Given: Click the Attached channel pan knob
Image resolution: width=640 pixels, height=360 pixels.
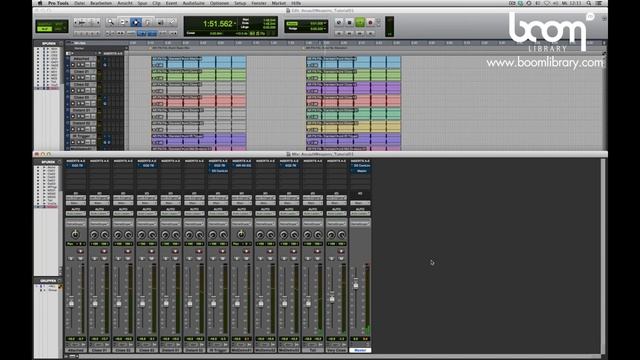Looking at the screenshot, I should (x=75, y=234).
